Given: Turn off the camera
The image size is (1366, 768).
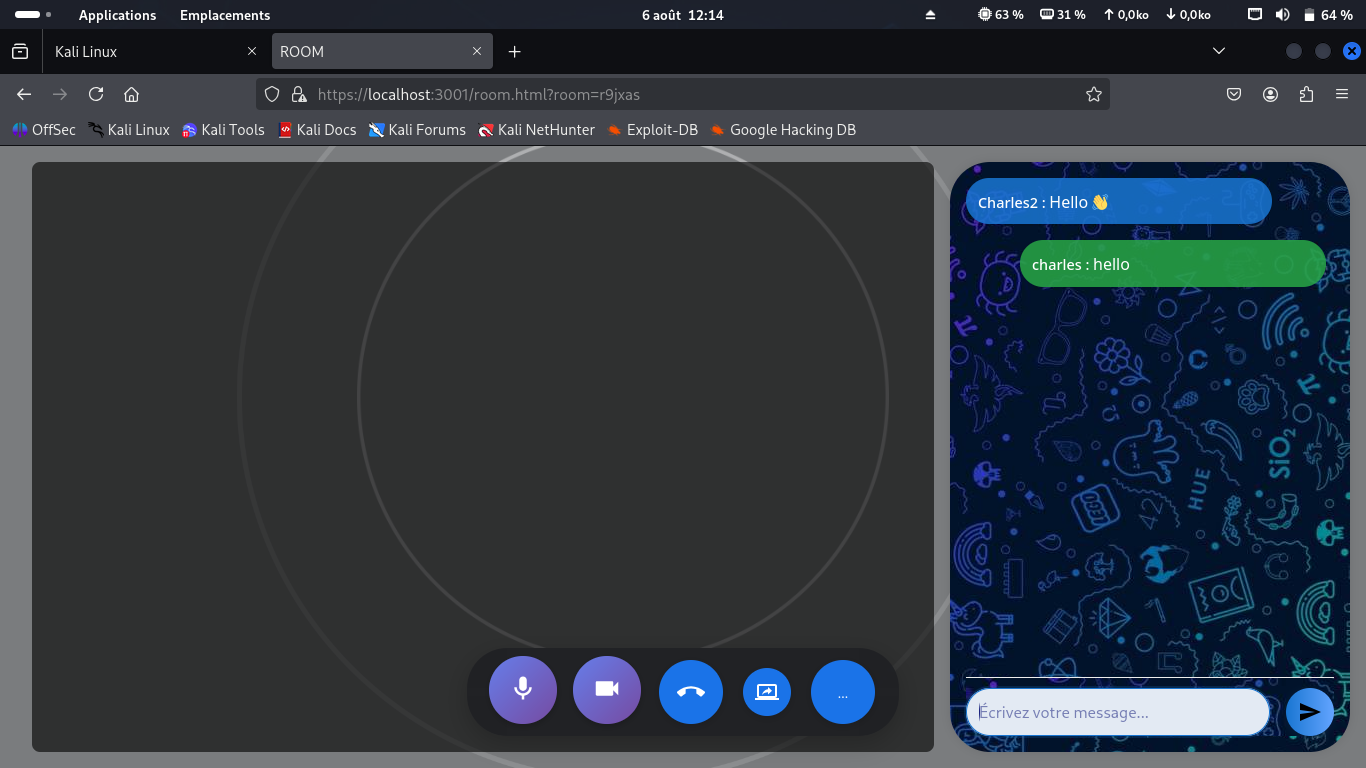Looking at the screenshot, I should coord(606,689).
